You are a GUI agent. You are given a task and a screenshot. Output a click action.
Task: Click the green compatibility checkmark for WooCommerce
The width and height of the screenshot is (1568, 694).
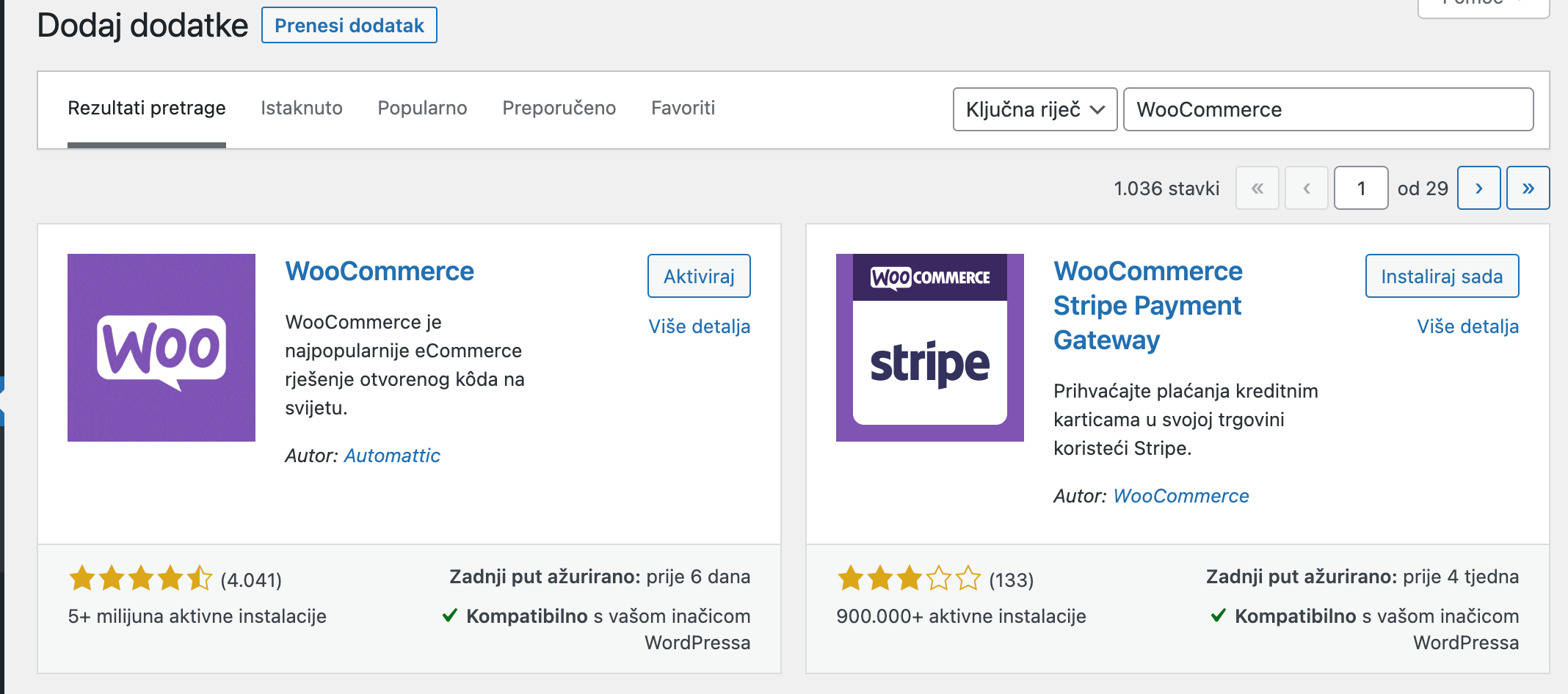451,616
